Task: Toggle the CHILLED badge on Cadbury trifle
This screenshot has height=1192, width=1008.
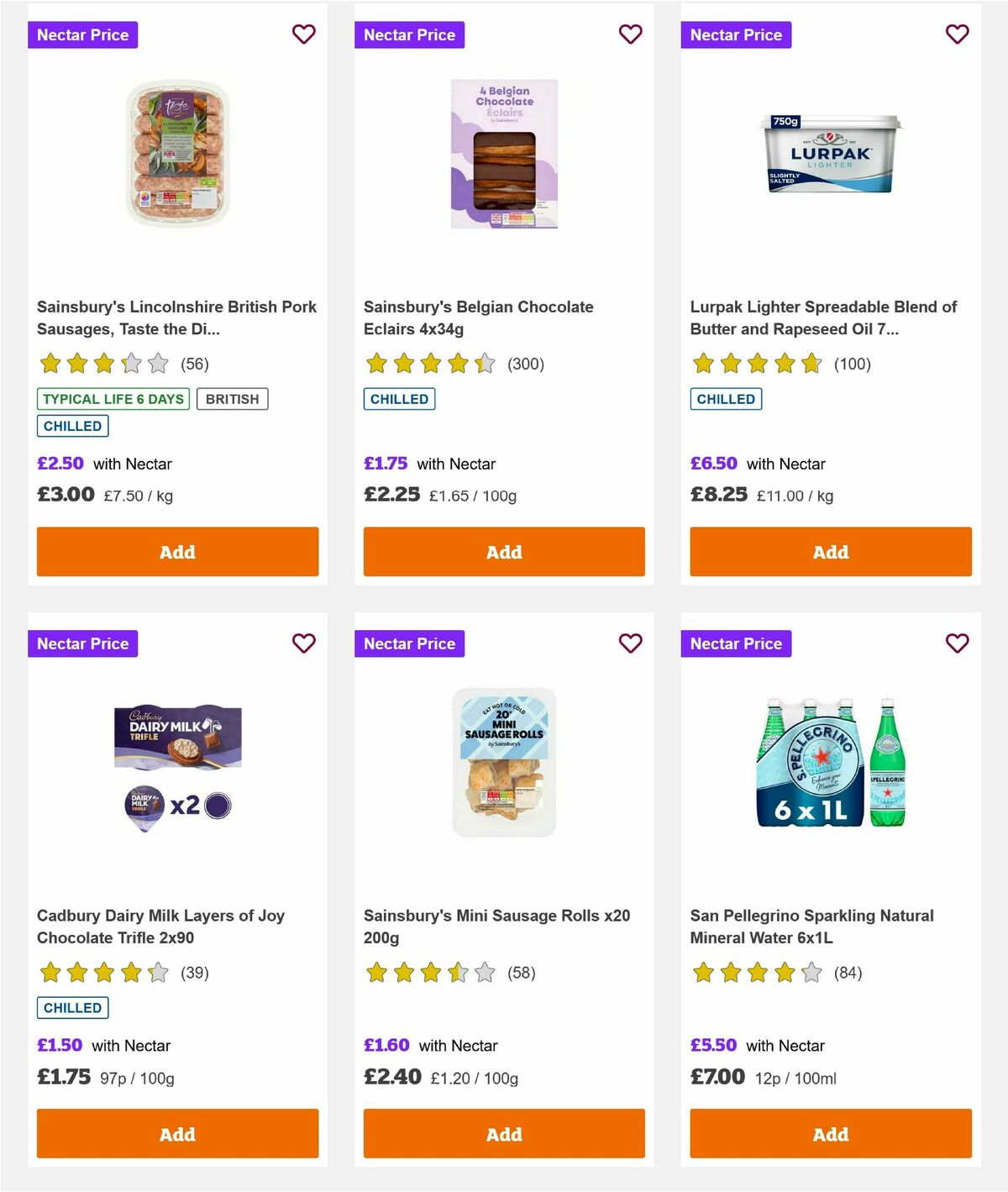Action: pos(72,1007)
